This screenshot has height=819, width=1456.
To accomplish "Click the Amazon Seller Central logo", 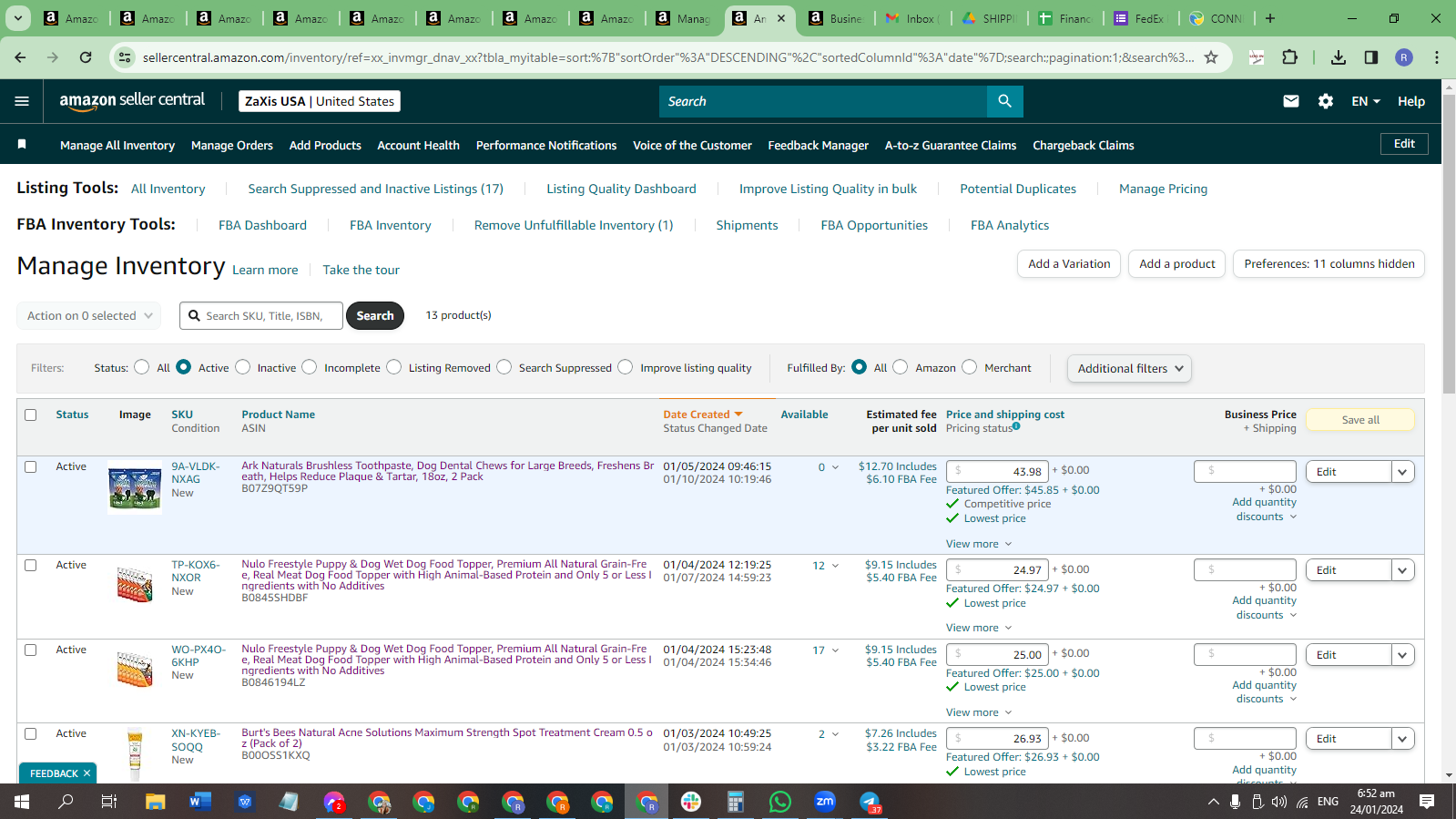I will point(132,101).
